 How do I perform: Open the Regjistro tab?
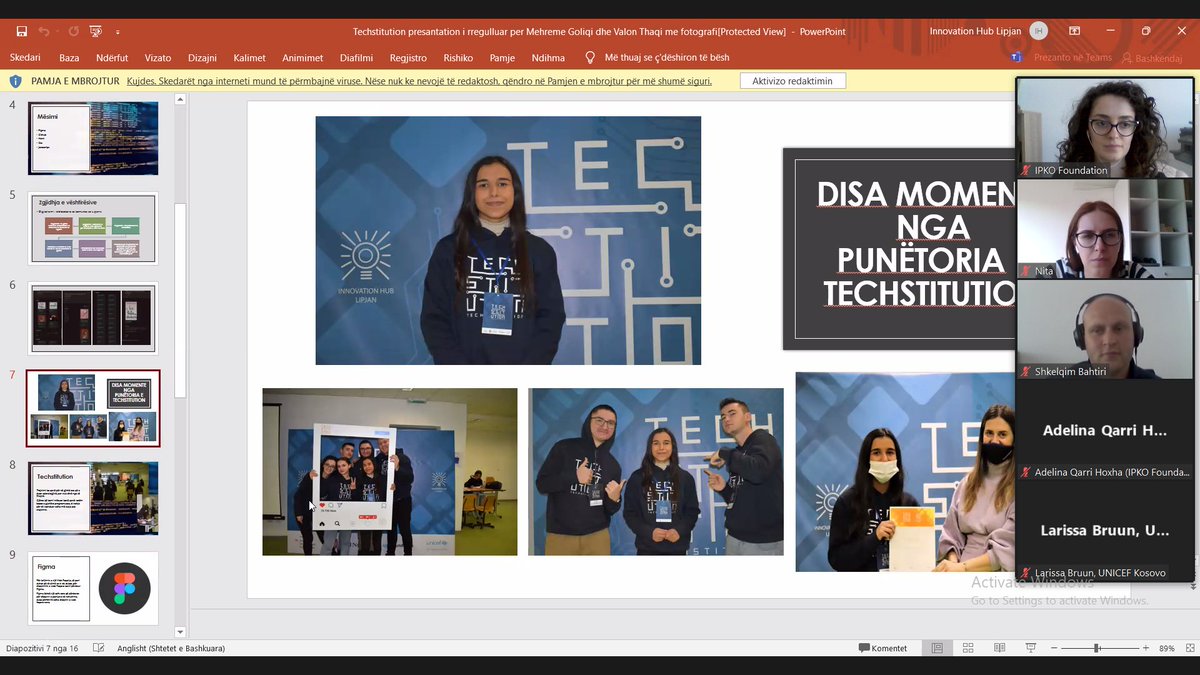(408, 58)
